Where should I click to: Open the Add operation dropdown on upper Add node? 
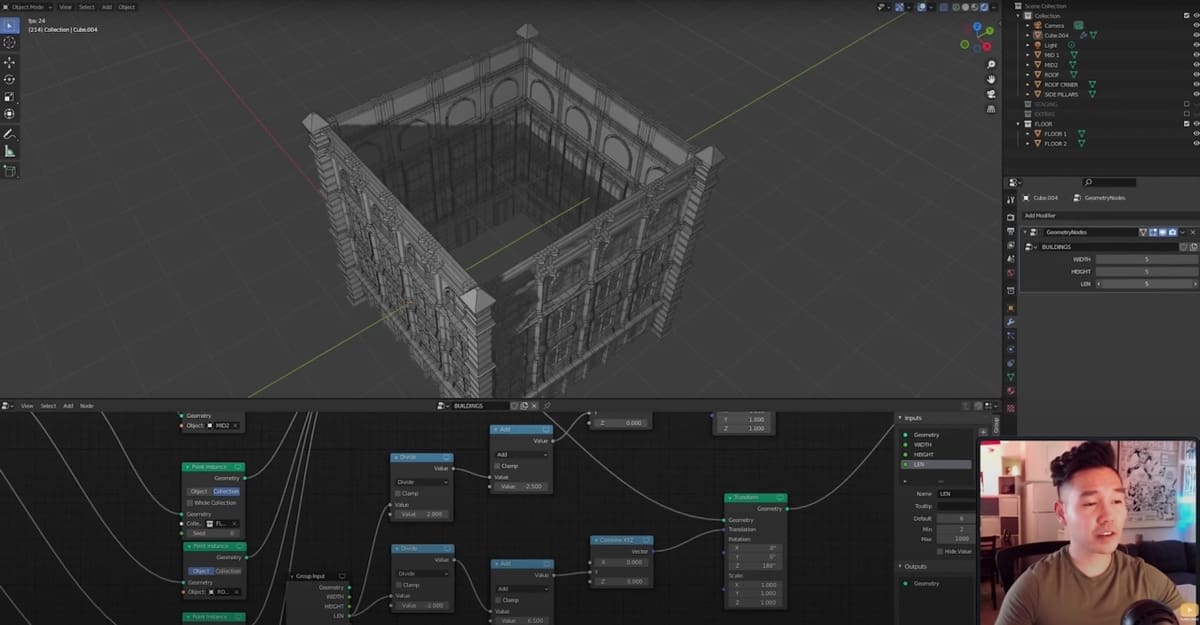[521, 454]
